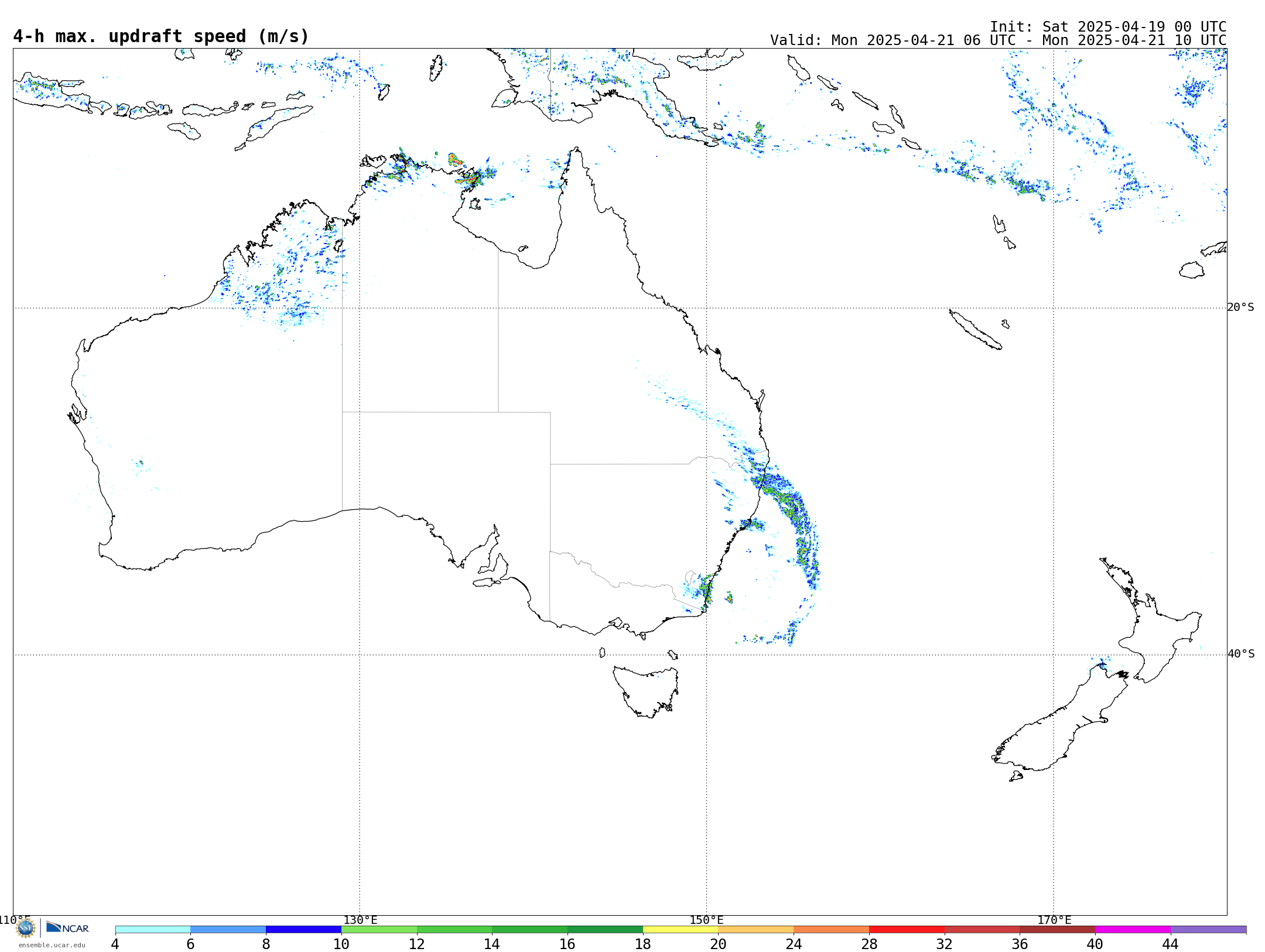Click the colorbar tick label 4
Viewport: 1265px width, 952px height.
(115, 944)
